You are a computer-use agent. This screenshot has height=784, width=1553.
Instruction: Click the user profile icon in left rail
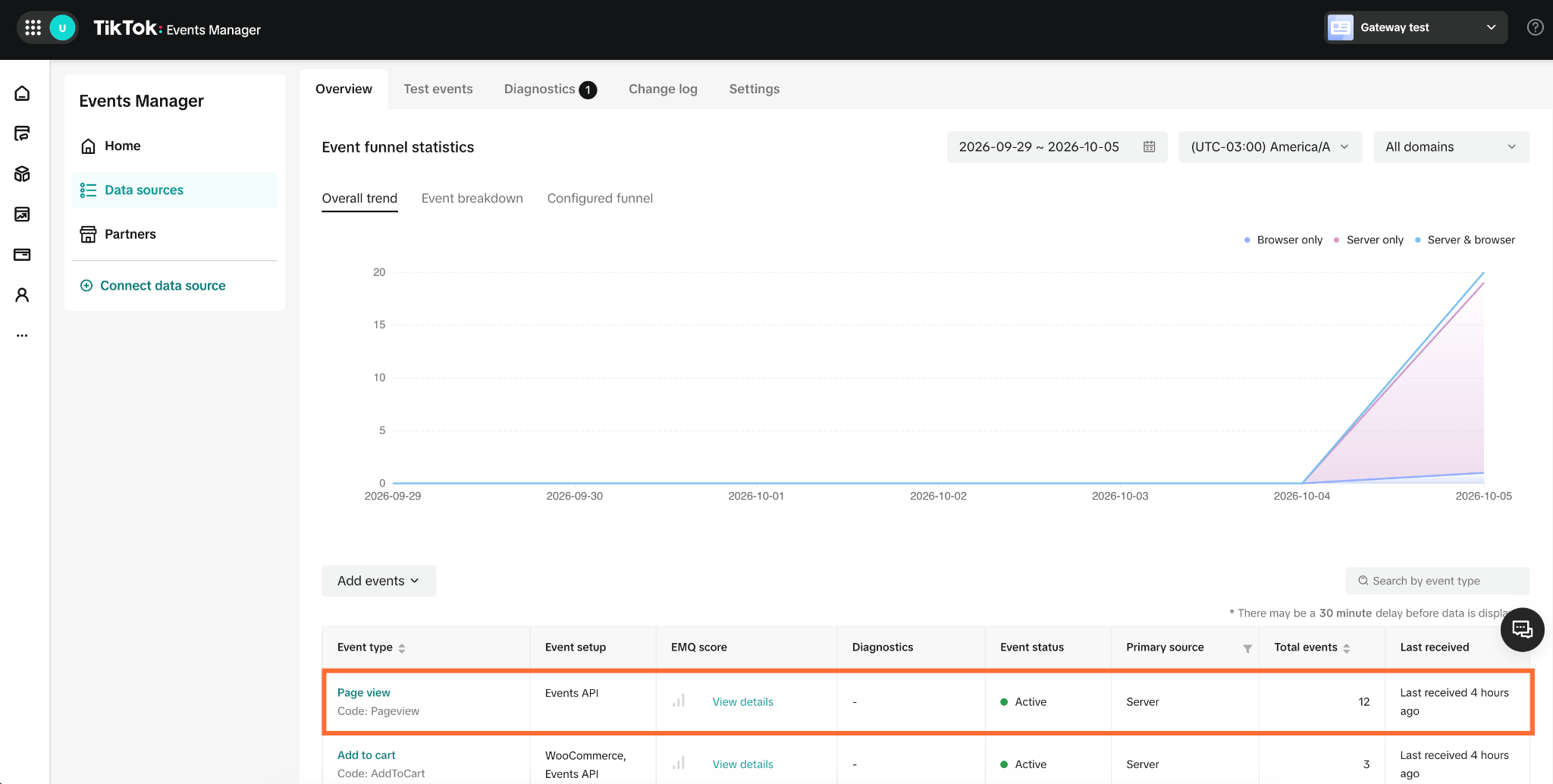click(x=22, y=295)
